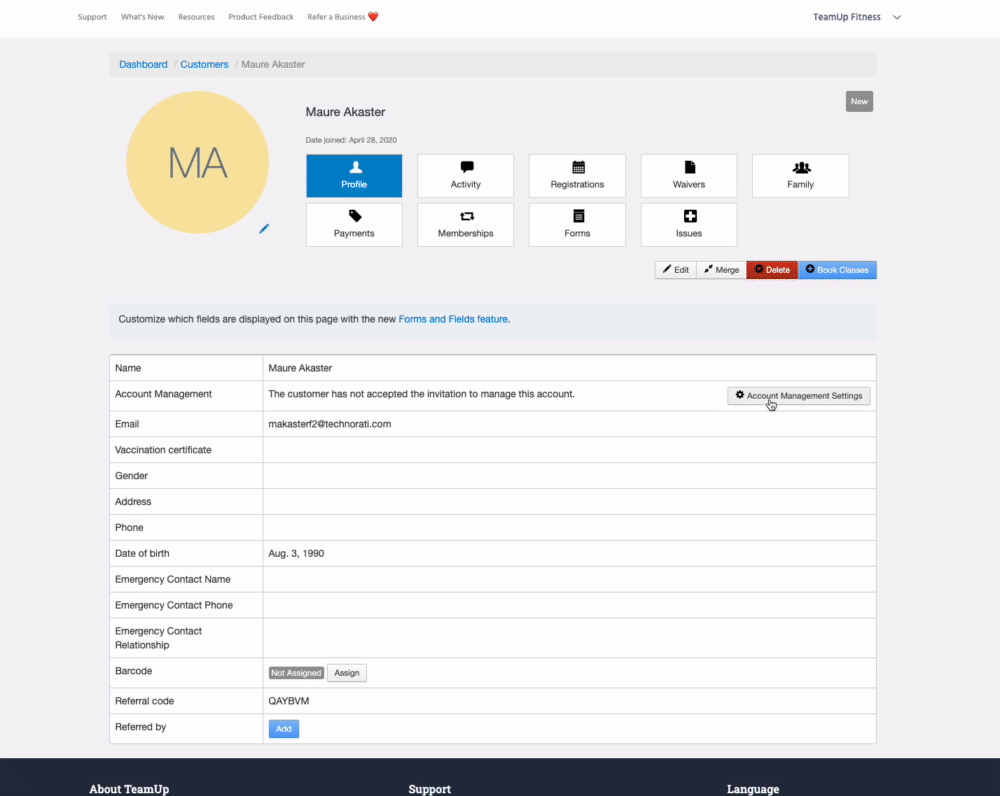Open the Family group tile

pos(800,176)
